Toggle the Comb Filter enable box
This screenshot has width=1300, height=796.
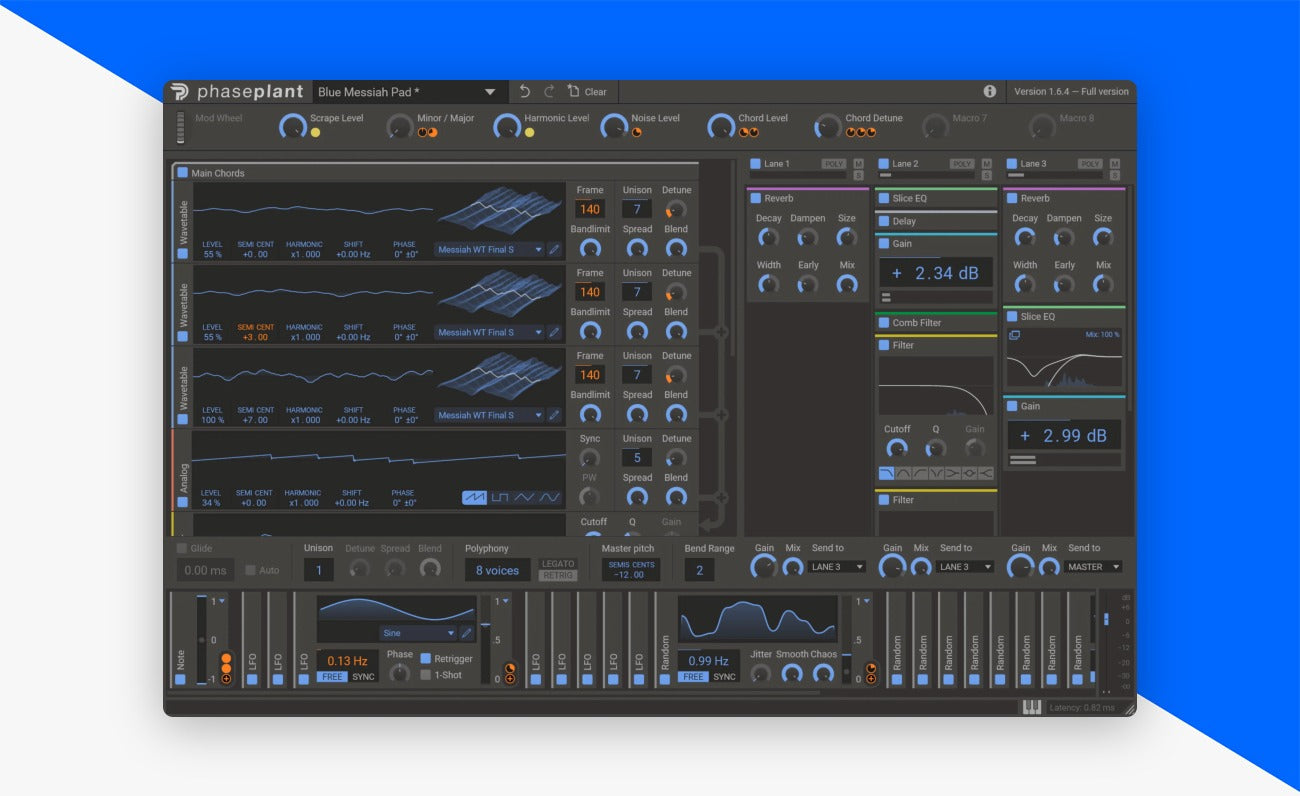pyautogui.click(x=884, y=323)
